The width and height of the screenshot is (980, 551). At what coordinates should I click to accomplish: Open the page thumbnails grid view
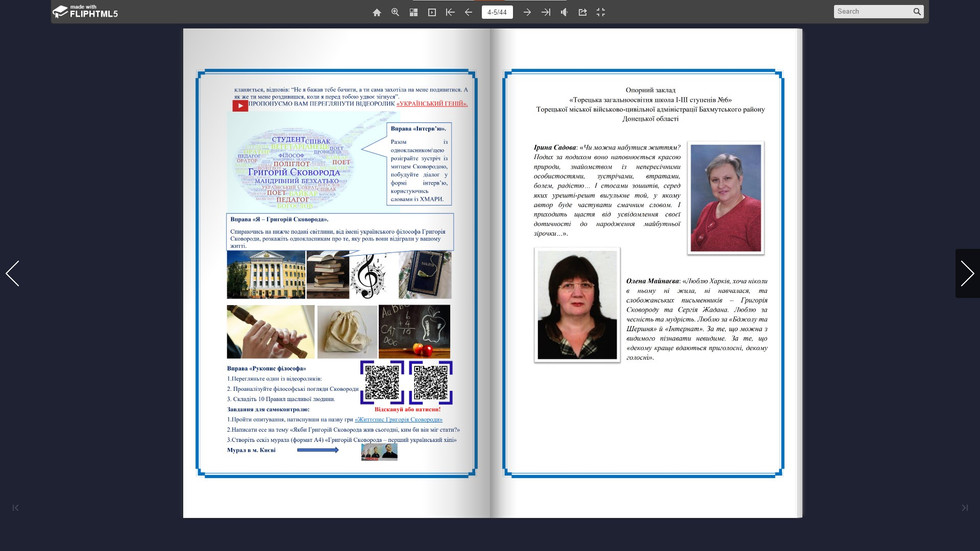click(413, 12)
